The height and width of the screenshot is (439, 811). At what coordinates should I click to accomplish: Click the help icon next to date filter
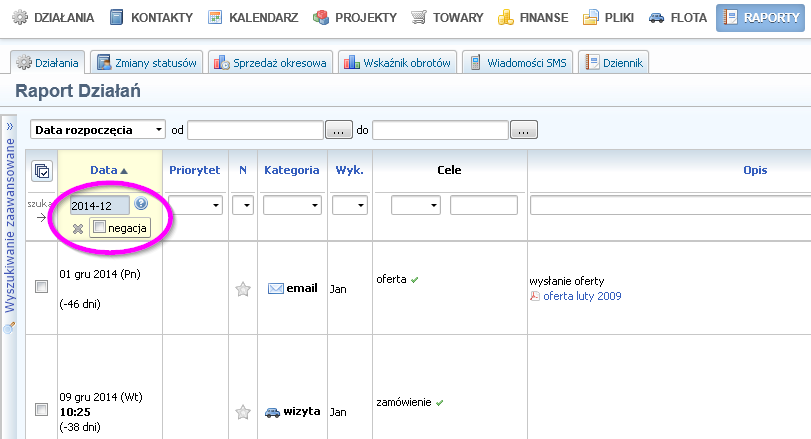pos(141,204)
